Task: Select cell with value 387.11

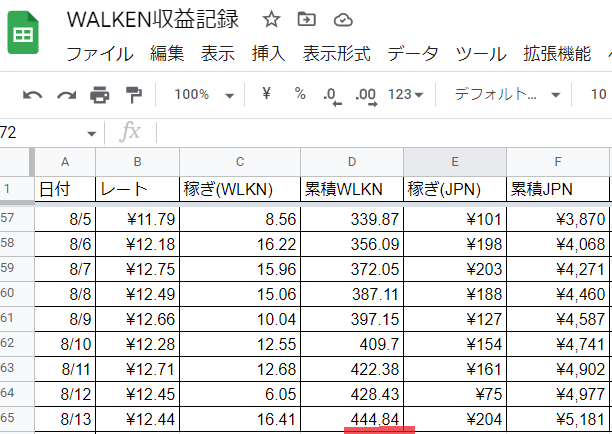Action: tap(352, 294)
